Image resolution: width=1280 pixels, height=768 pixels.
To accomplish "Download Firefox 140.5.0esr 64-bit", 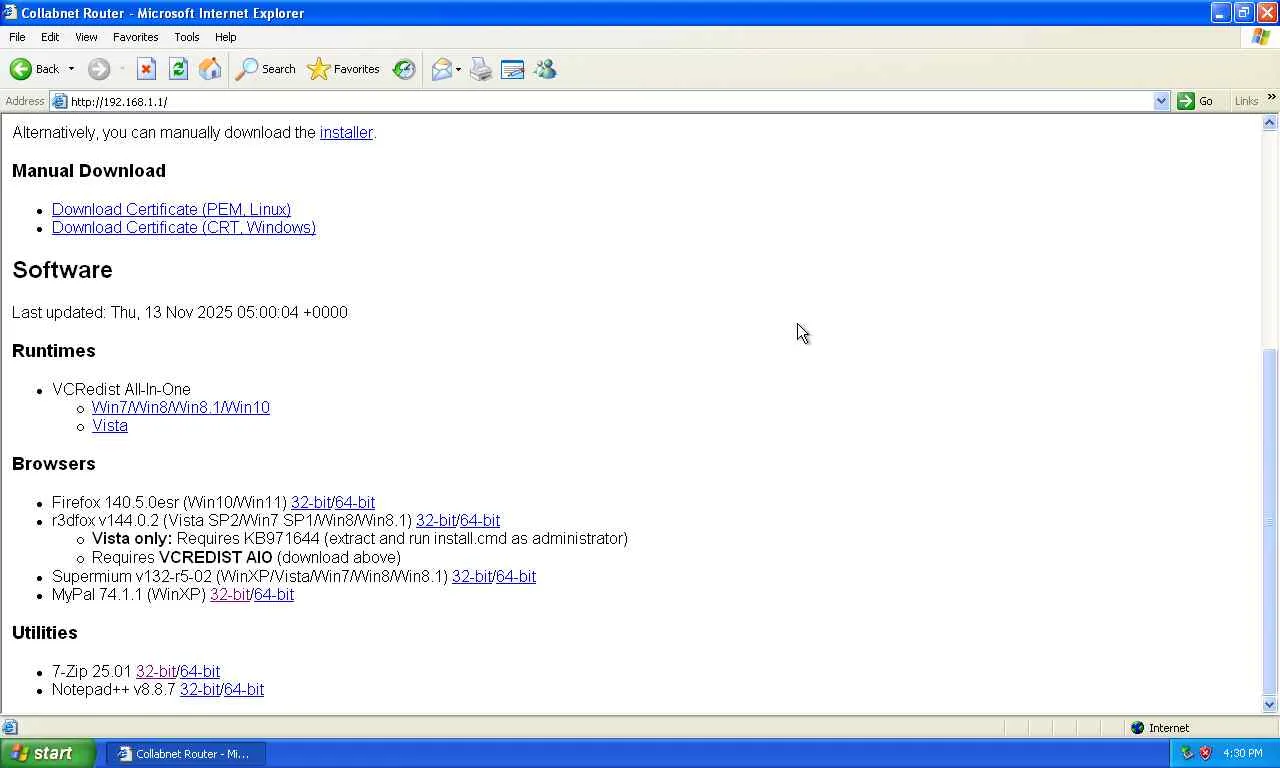I will 355,502.
